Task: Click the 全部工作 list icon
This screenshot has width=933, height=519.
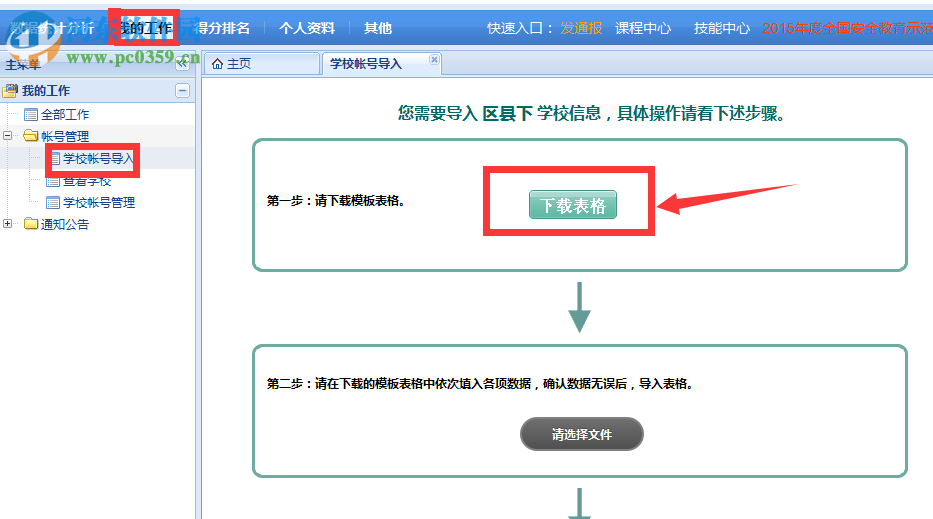Action: 30,114
